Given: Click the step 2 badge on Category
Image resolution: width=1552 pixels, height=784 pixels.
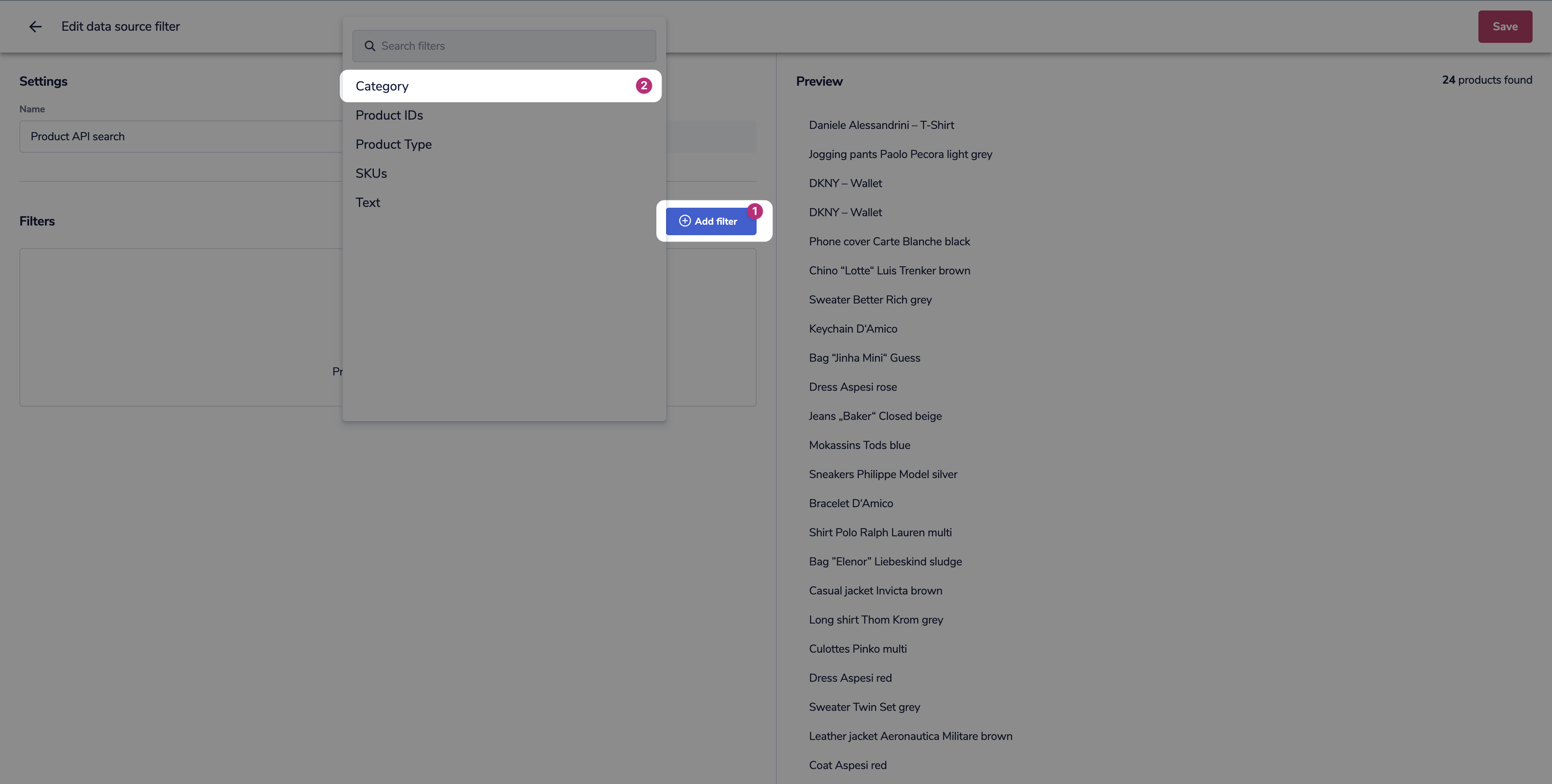Looking at the screenshot, I should [643, 86].
